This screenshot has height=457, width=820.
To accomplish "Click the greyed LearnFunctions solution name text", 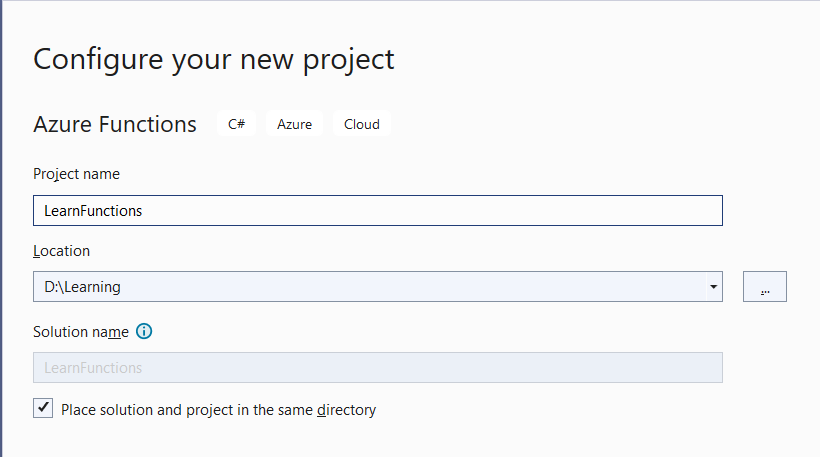I will click(93, 368).
